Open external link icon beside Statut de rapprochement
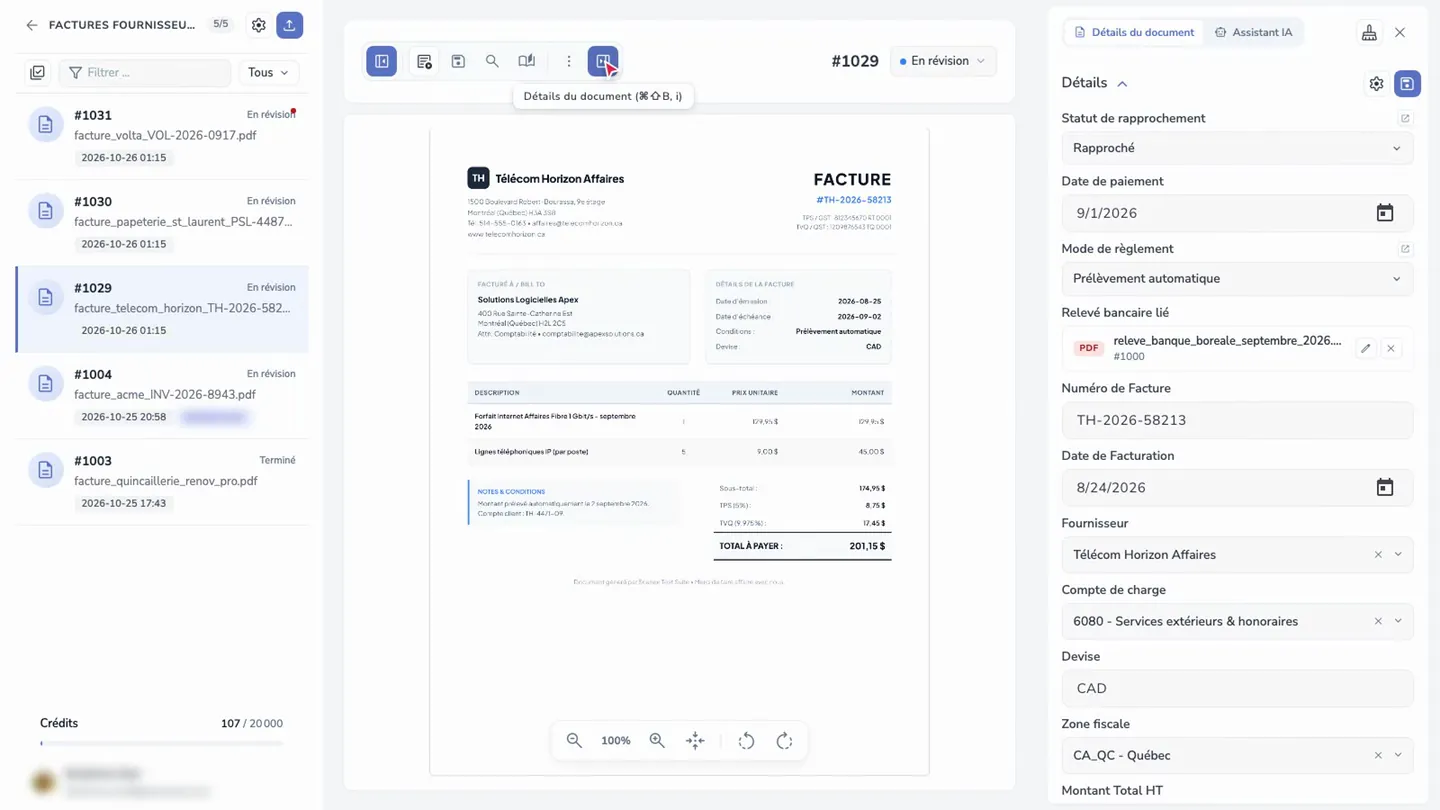Image resolution: width=1440 pixels, height=810 pixels. click(x=1405, y=118)
